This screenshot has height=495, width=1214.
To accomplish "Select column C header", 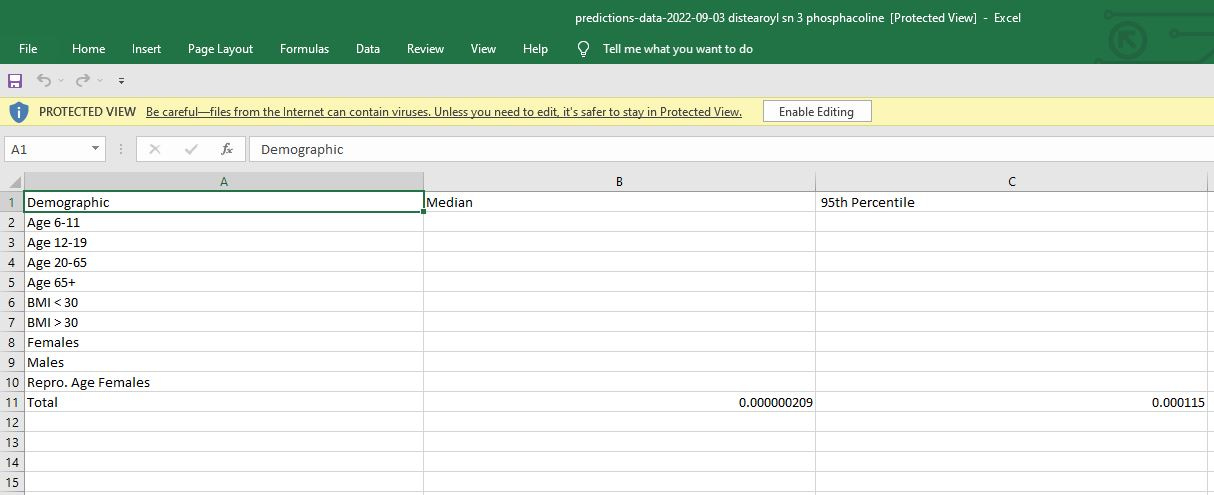I will [x=1011, y=182].
